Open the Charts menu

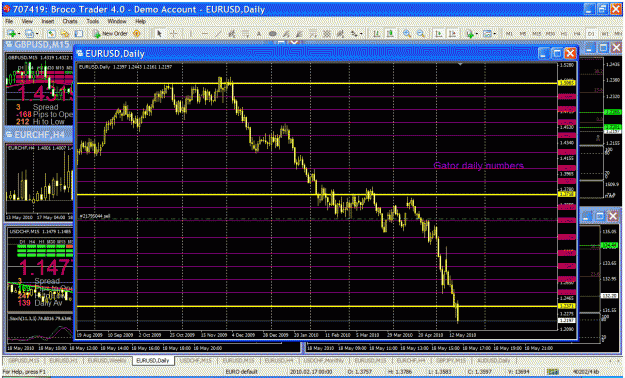coord(70,22)
